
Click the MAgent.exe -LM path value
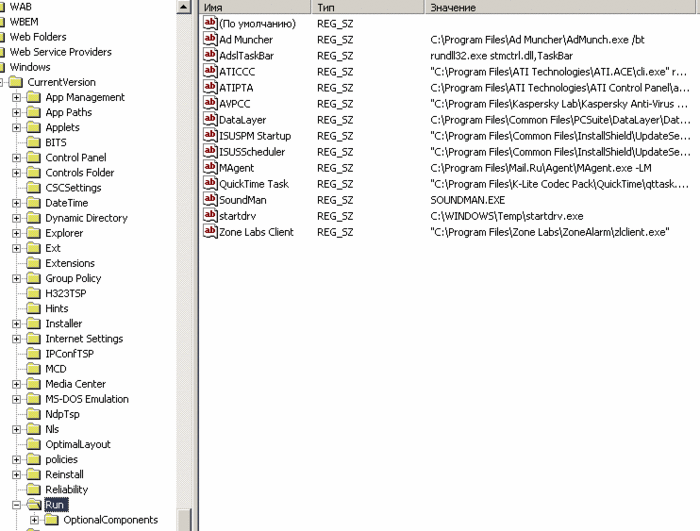point(541,168)
